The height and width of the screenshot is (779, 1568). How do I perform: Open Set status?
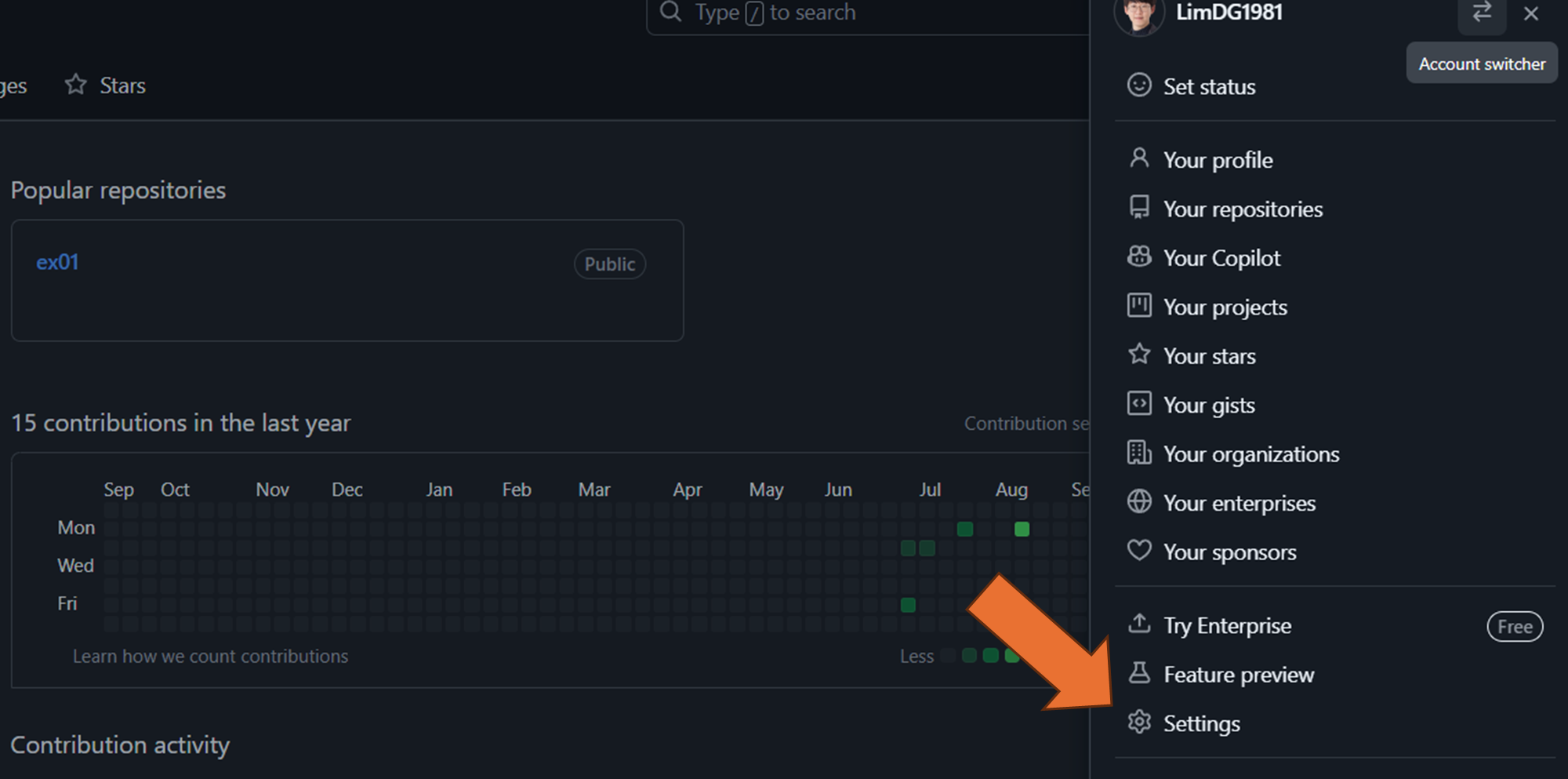1209,86
